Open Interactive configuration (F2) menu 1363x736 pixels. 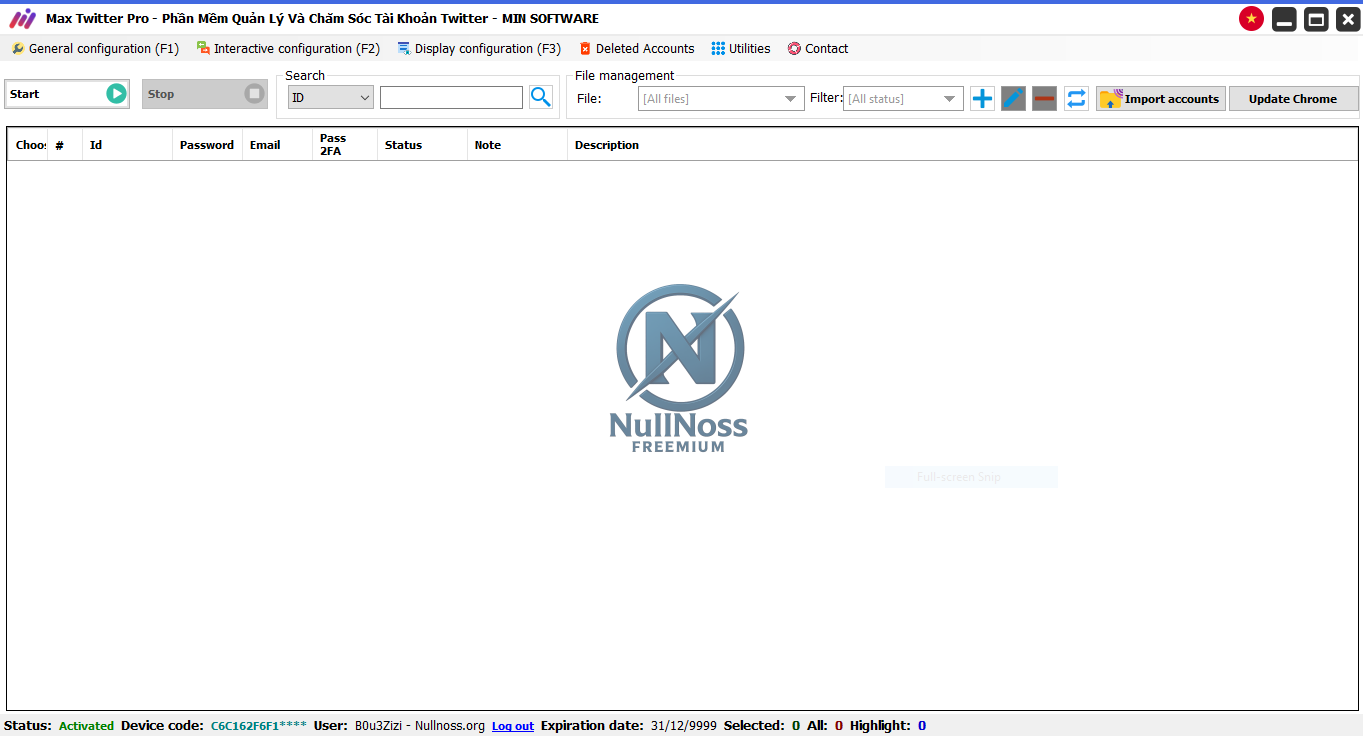click(288, 48)
